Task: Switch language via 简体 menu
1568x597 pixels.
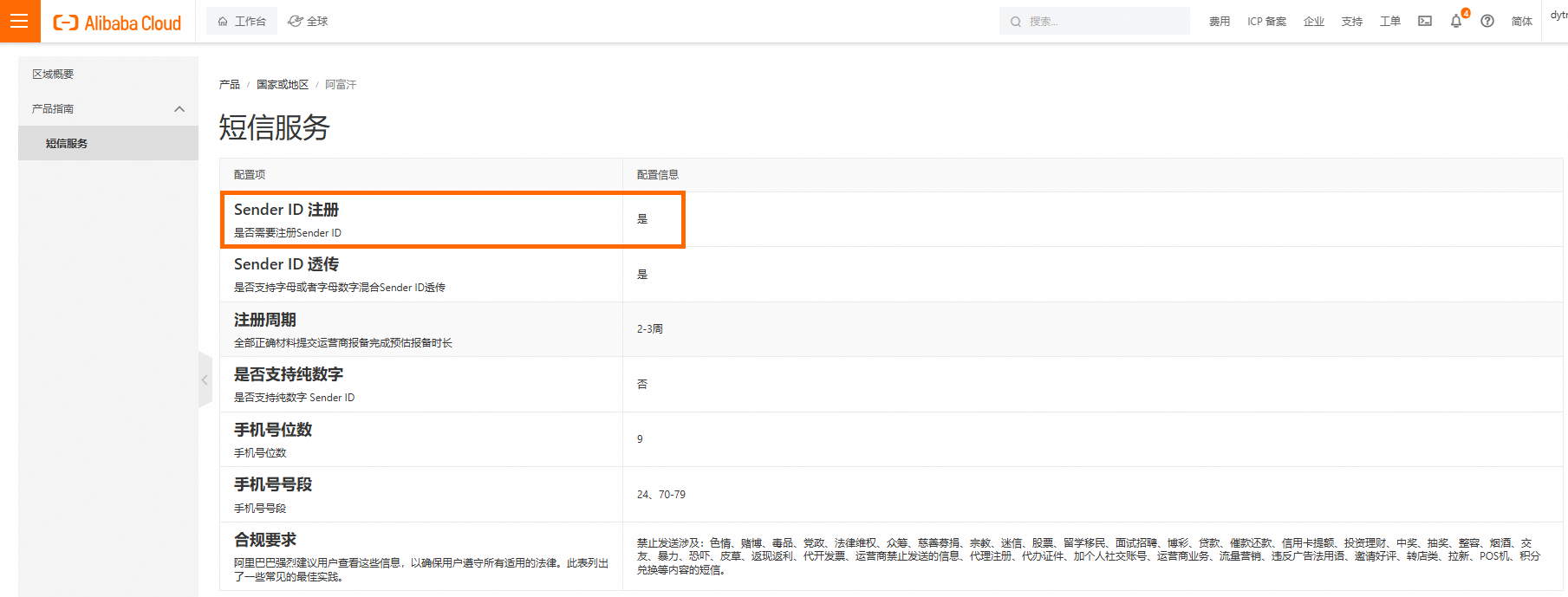Action: [1522, 22]
